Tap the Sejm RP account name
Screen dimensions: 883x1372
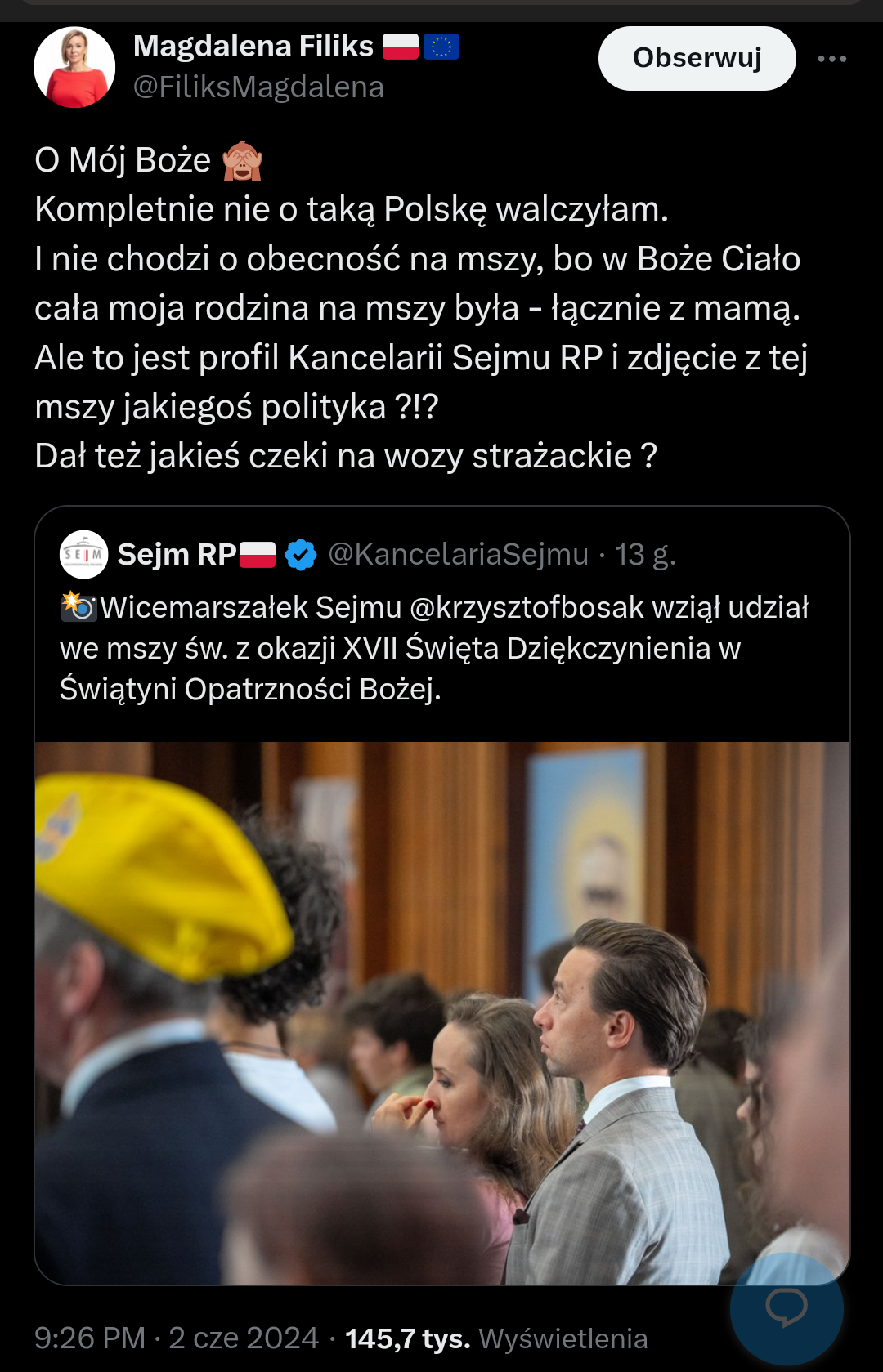[177, 555]
